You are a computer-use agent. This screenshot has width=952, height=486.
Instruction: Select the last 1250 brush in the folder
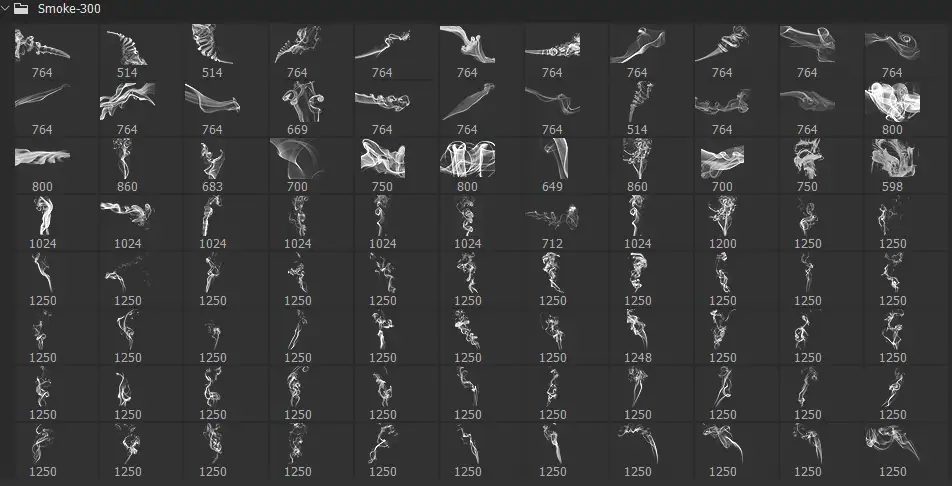click(892, 450)
